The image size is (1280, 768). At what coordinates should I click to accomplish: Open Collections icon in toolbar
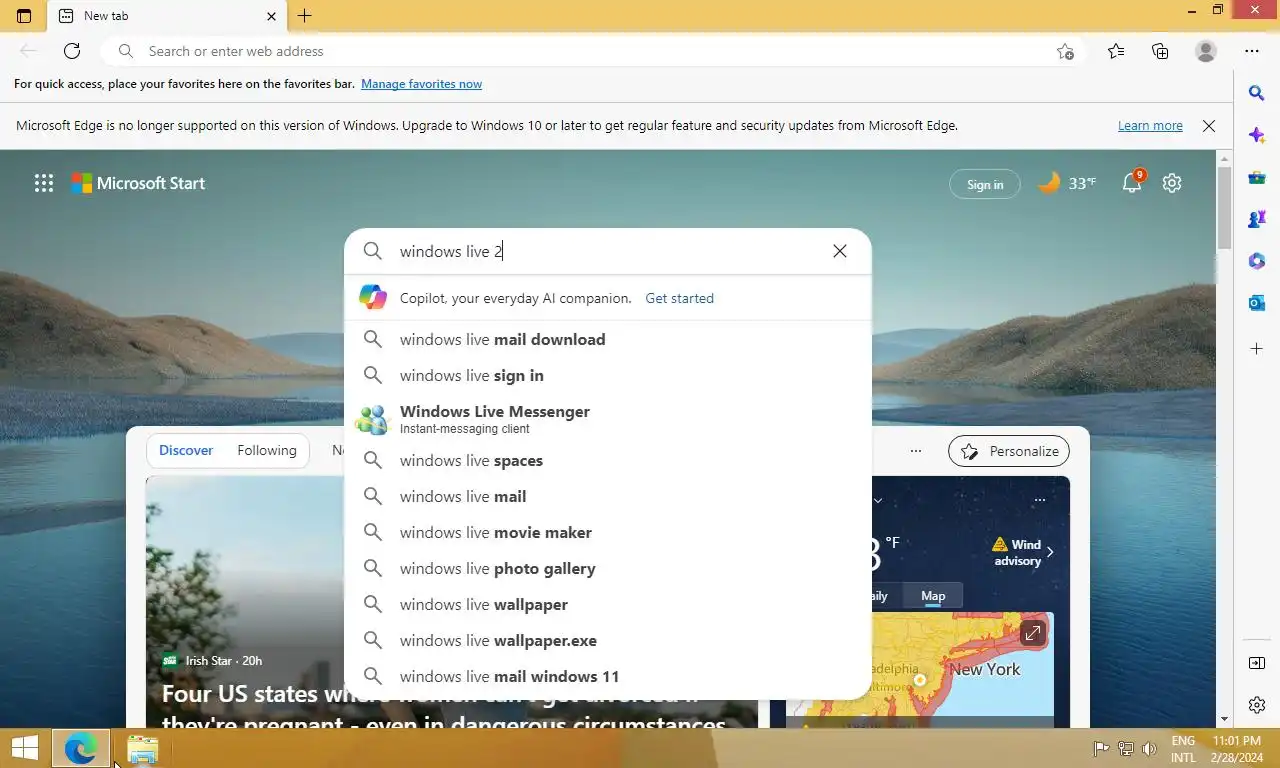pyautogui.click(x=1160, y=51)
